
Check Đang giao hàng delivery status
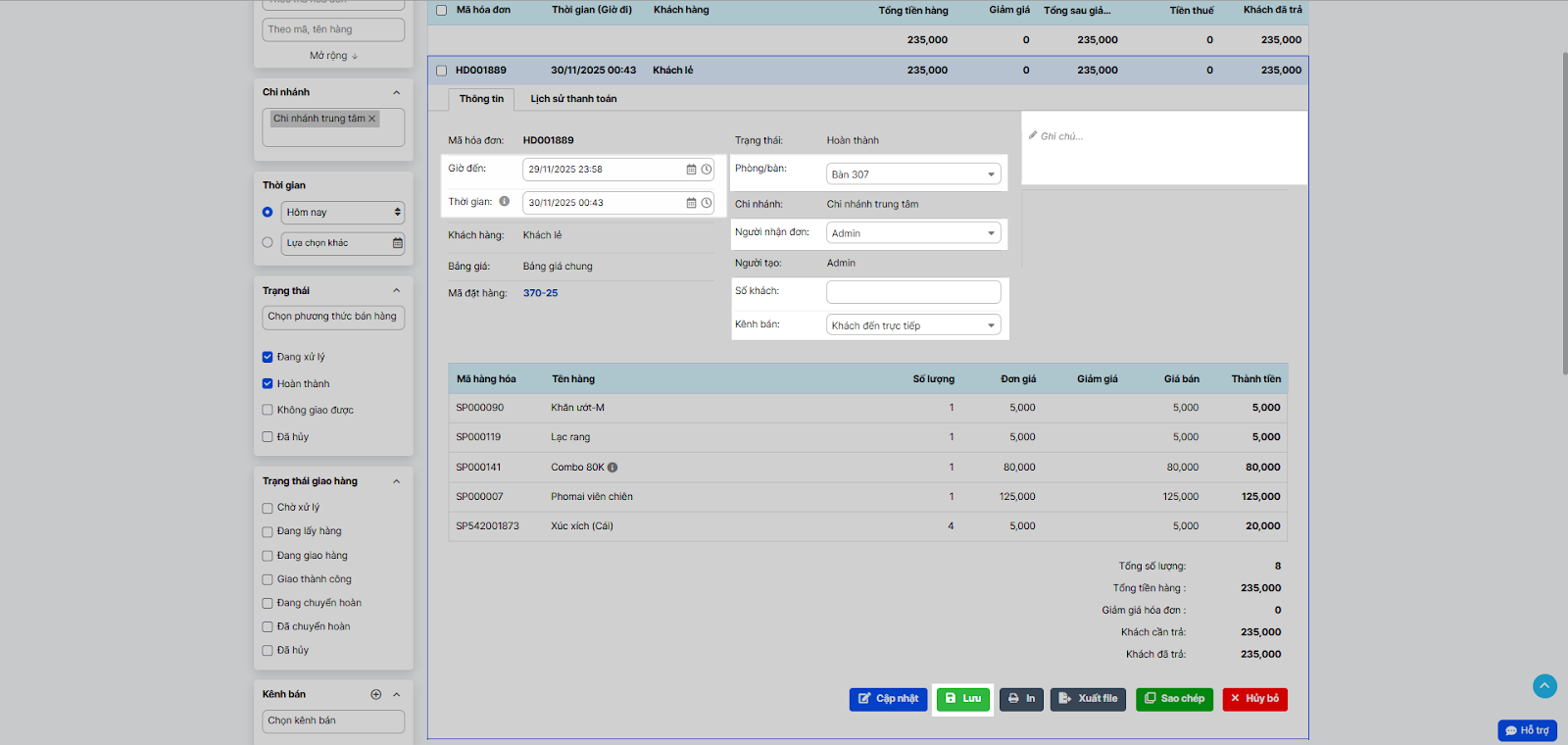(x=268, y=556)
